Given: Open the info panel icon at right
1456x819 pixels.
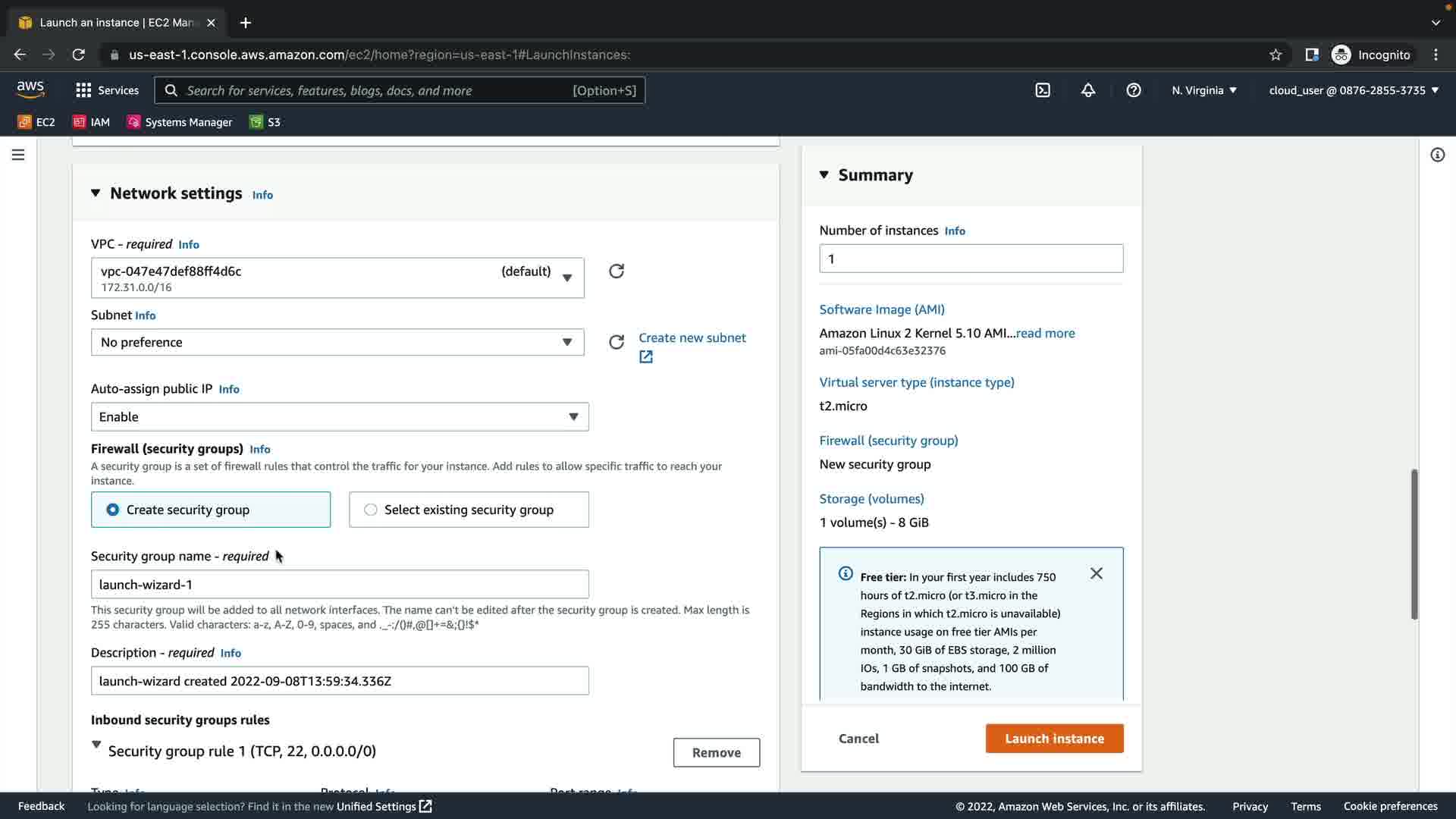Looking at the screenshot, I should [1437, 155].
